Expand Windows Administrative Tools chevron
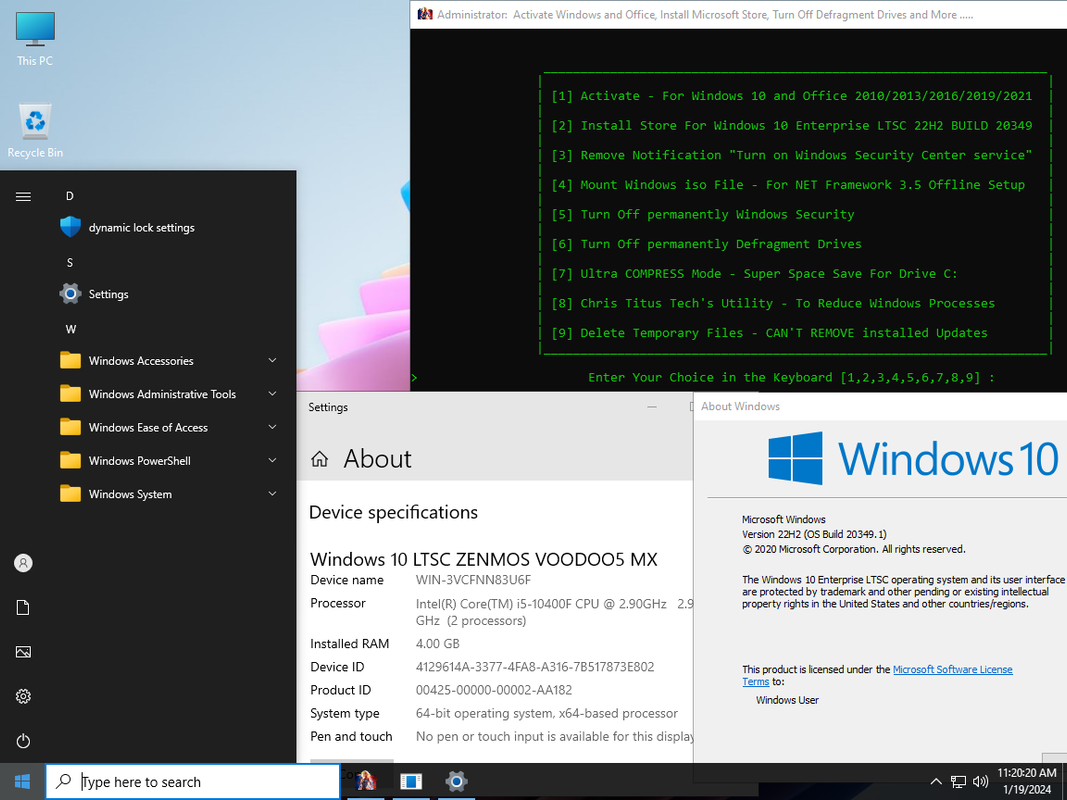The width and height of the screenshot is (1067, 800). tap(272, 393)
